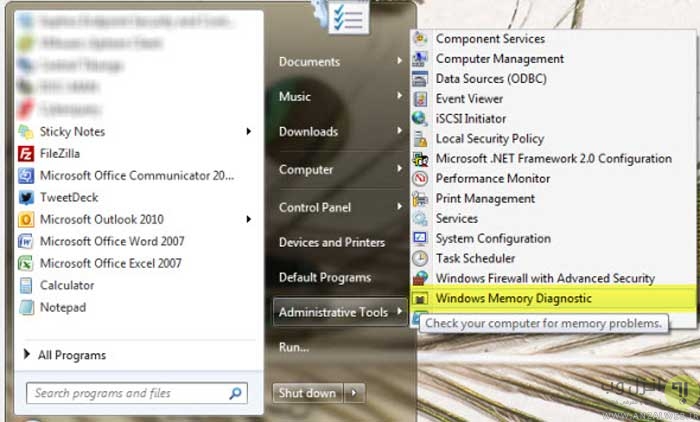
Task: Click the Microsoft Office Communicator icon
Action: coord(25,175)
